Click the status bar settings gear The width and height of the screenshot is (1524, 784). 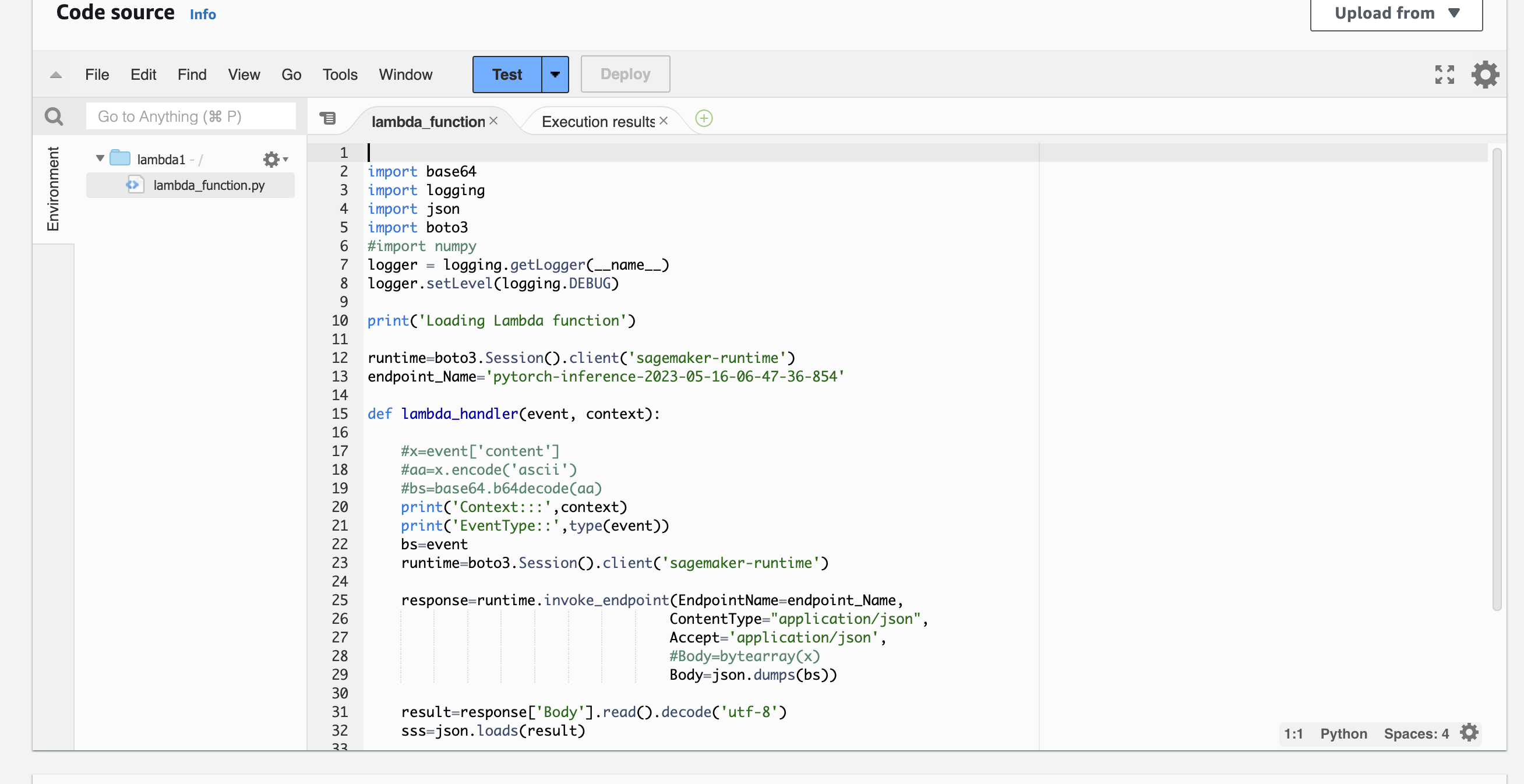1469,733
